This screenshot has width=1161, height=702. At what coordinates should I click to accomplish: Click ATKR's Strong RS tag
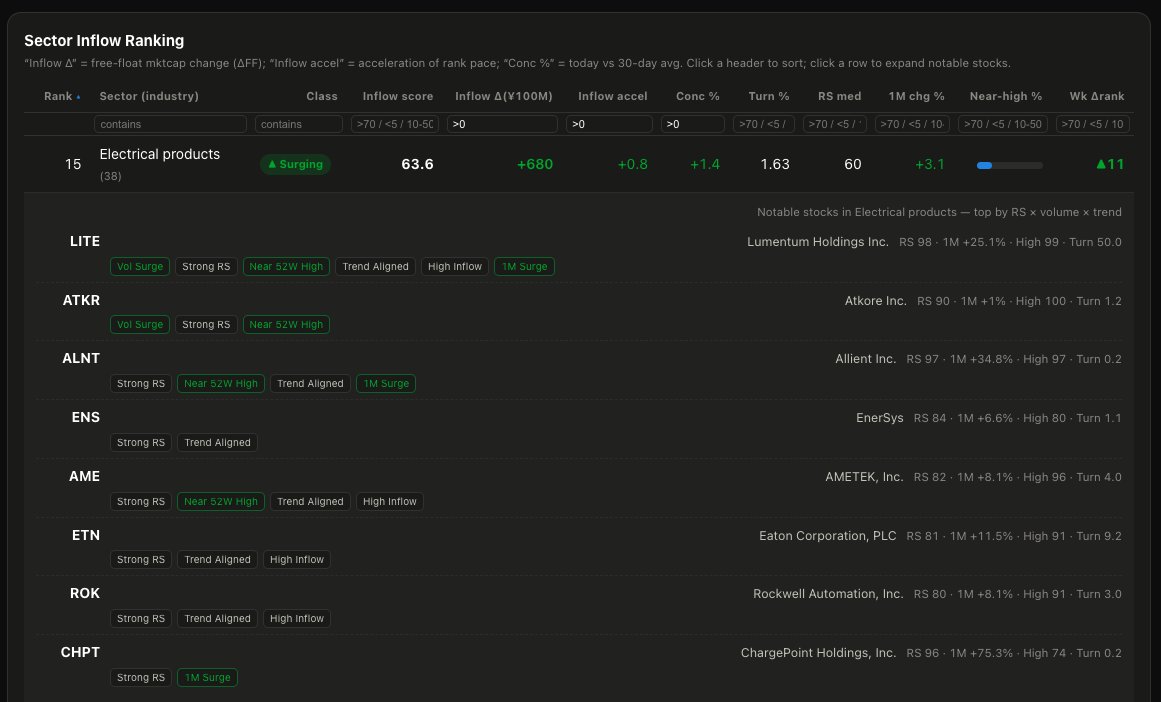[x=206, y=324]
